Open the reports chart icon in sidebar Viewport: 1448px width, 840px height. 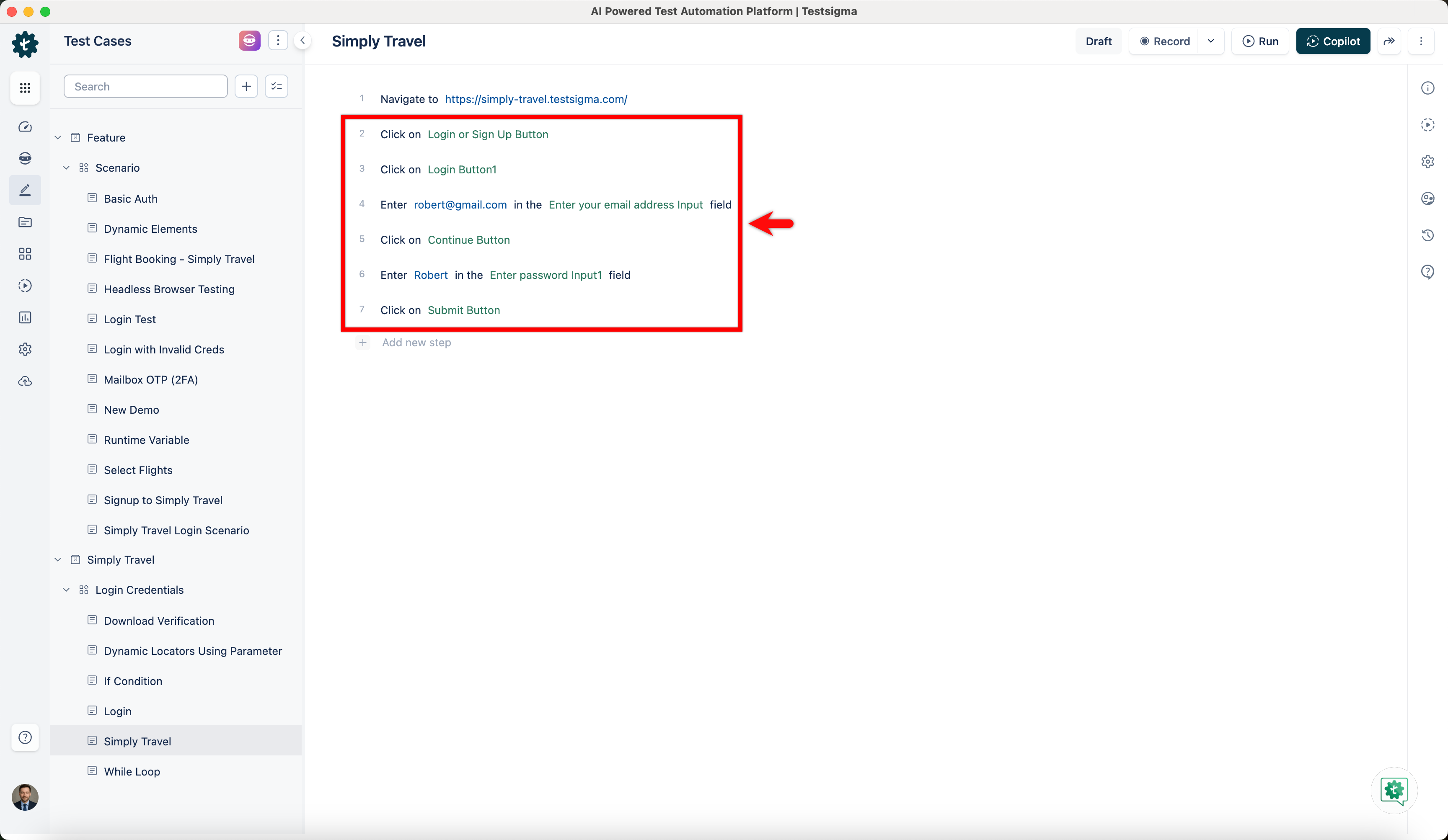tap(25, 317)
